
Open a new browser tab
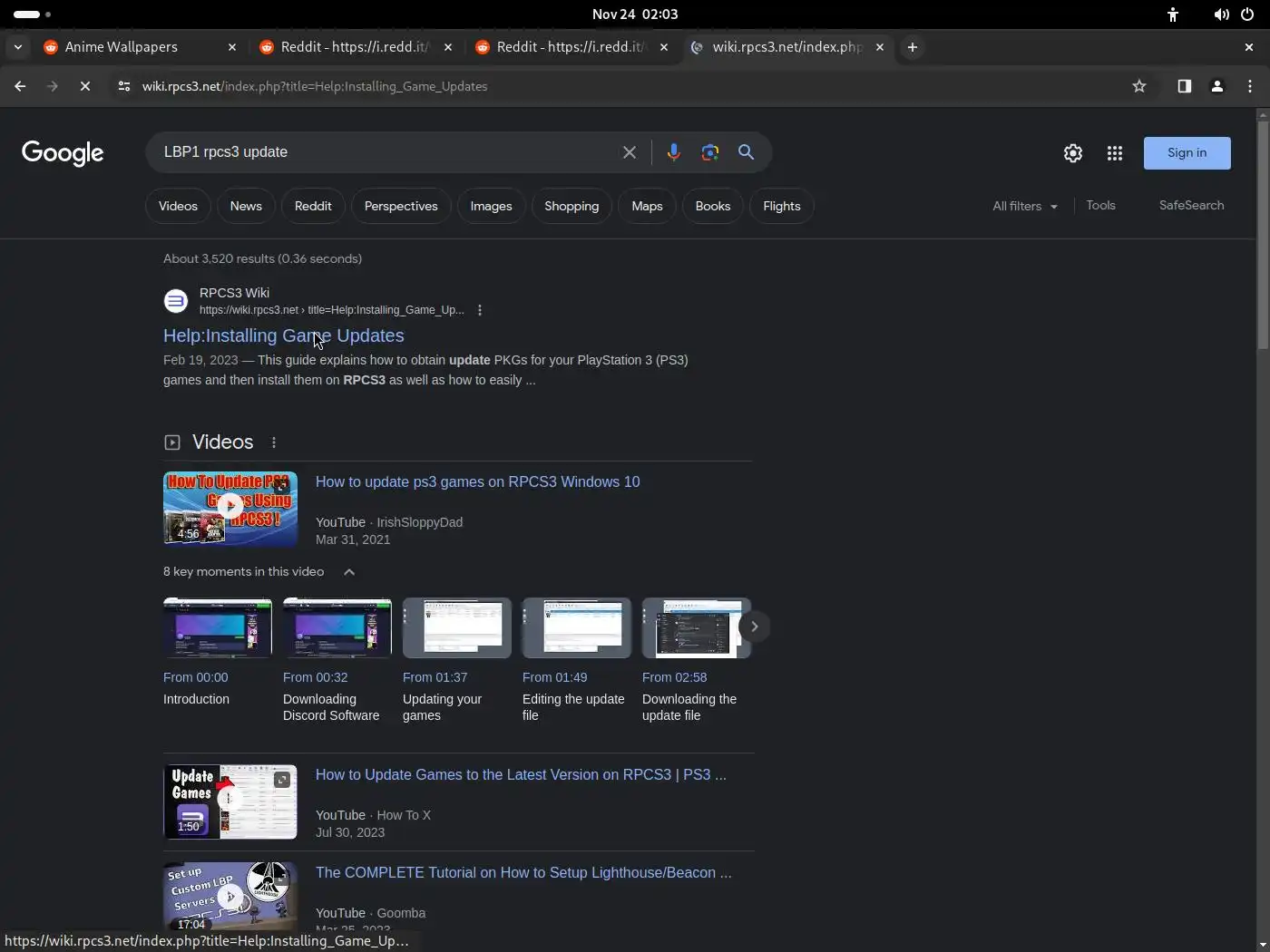[913, 47]
